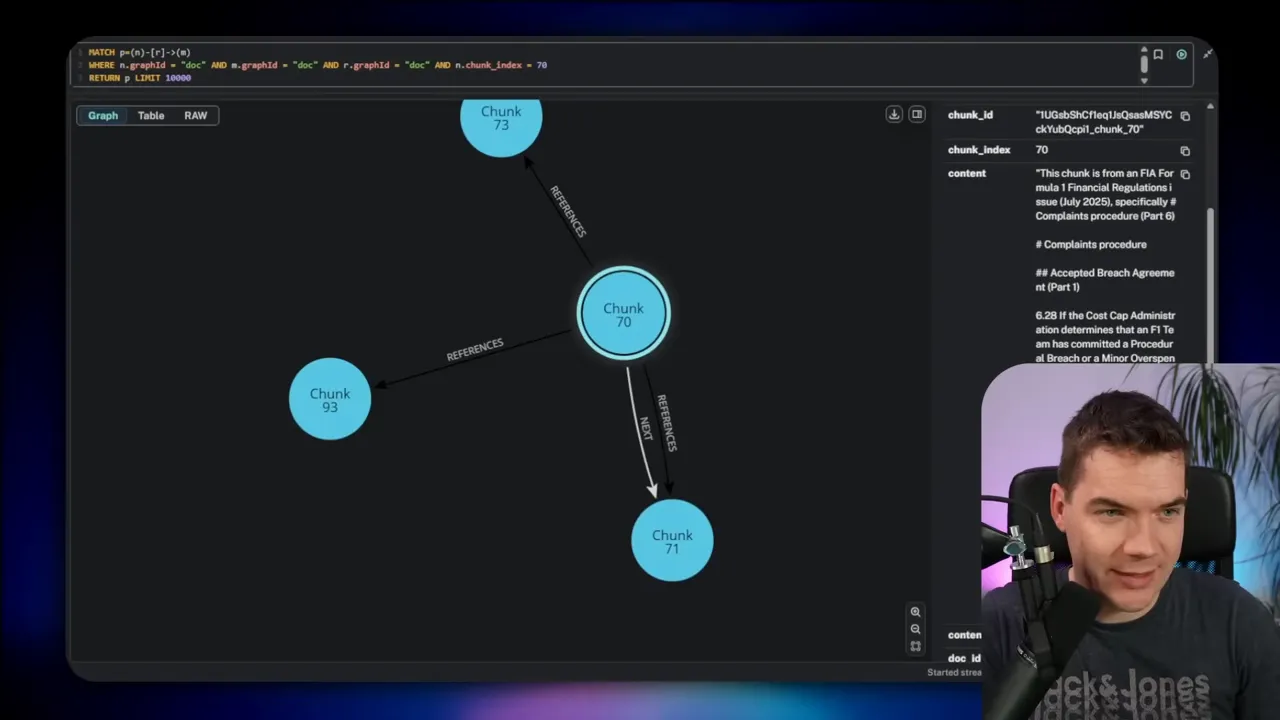Select the Chunk 93 node
Viewport: 1280px width, 720px height.
[330, 399]
